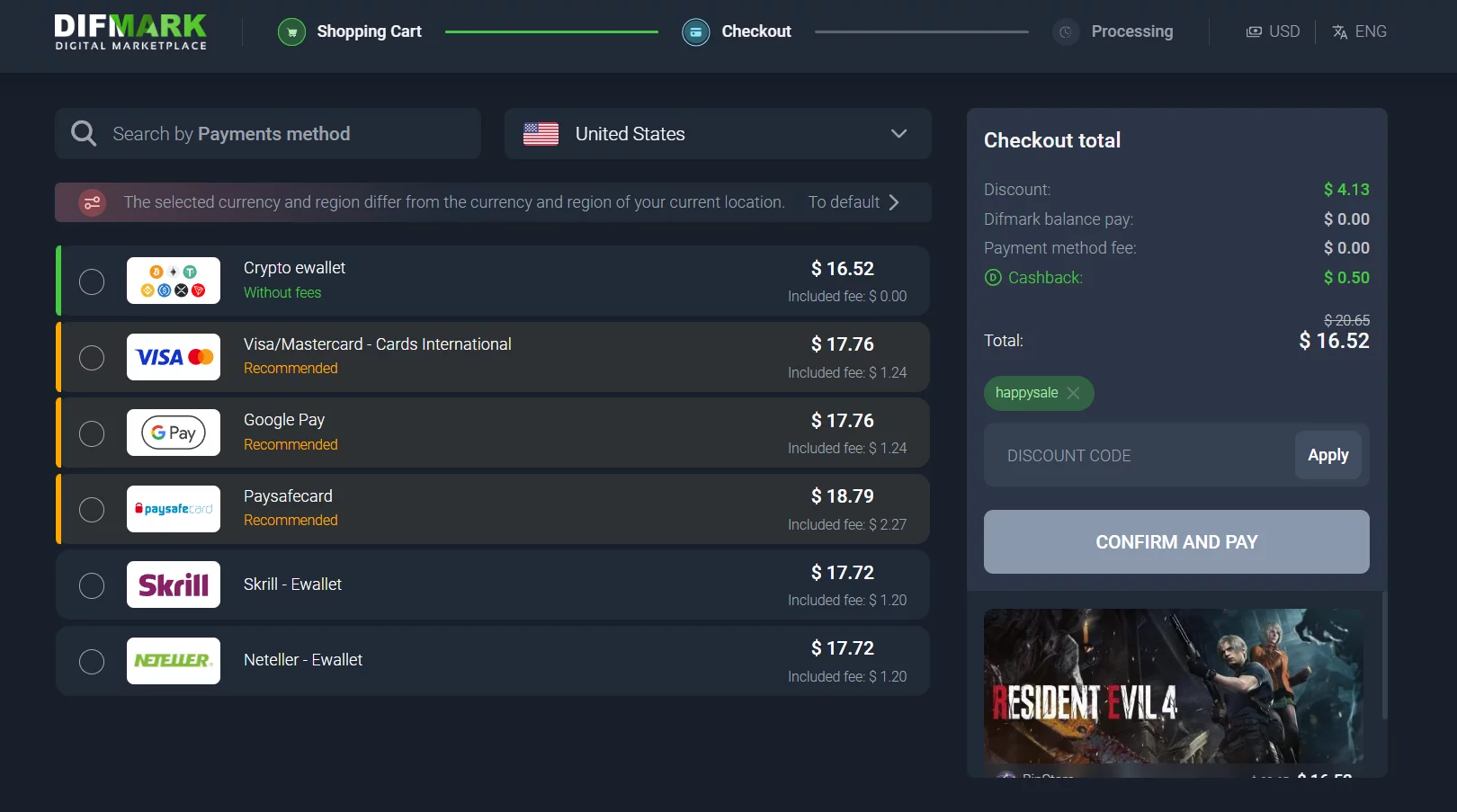1457x812 pixels.
Task: Go to the Shopping Cart step
Action: pyautogui.click(x=369, y=31)
